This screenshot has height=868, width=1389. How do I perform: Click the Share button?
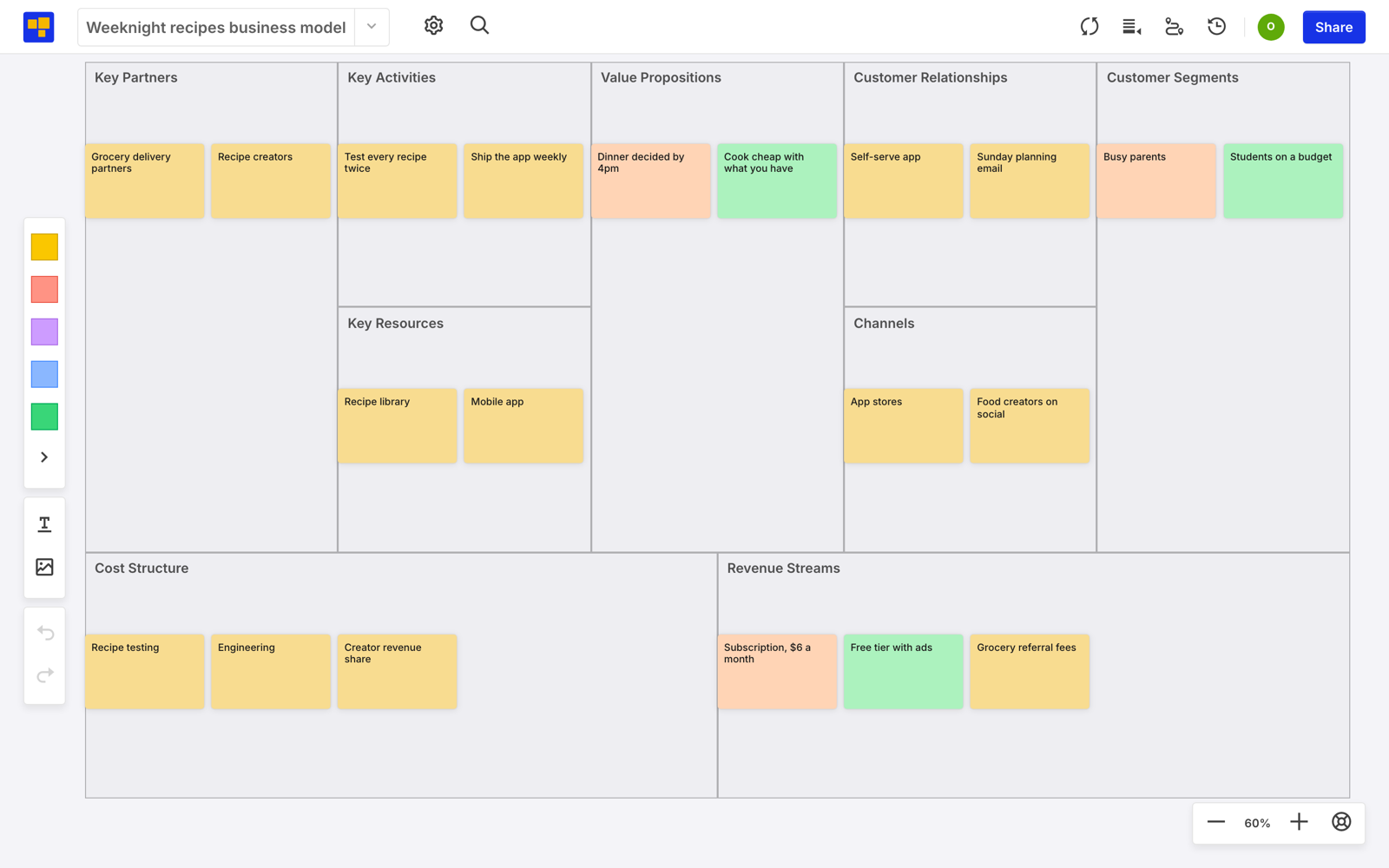click(x=1333, y=27)
